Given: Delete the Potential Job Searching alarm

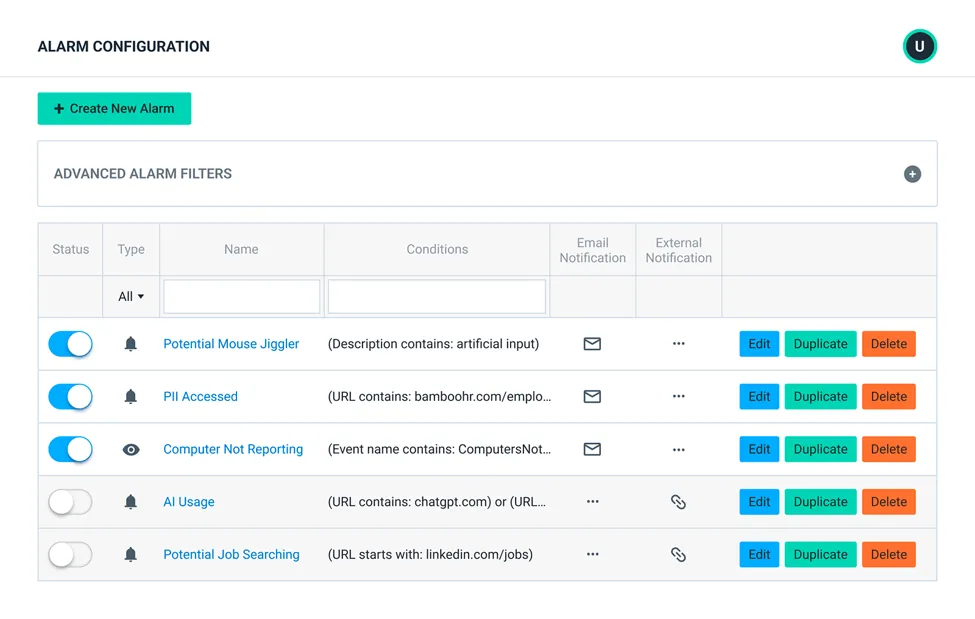Looking at the screenshot, I should [x=889, y=554].
